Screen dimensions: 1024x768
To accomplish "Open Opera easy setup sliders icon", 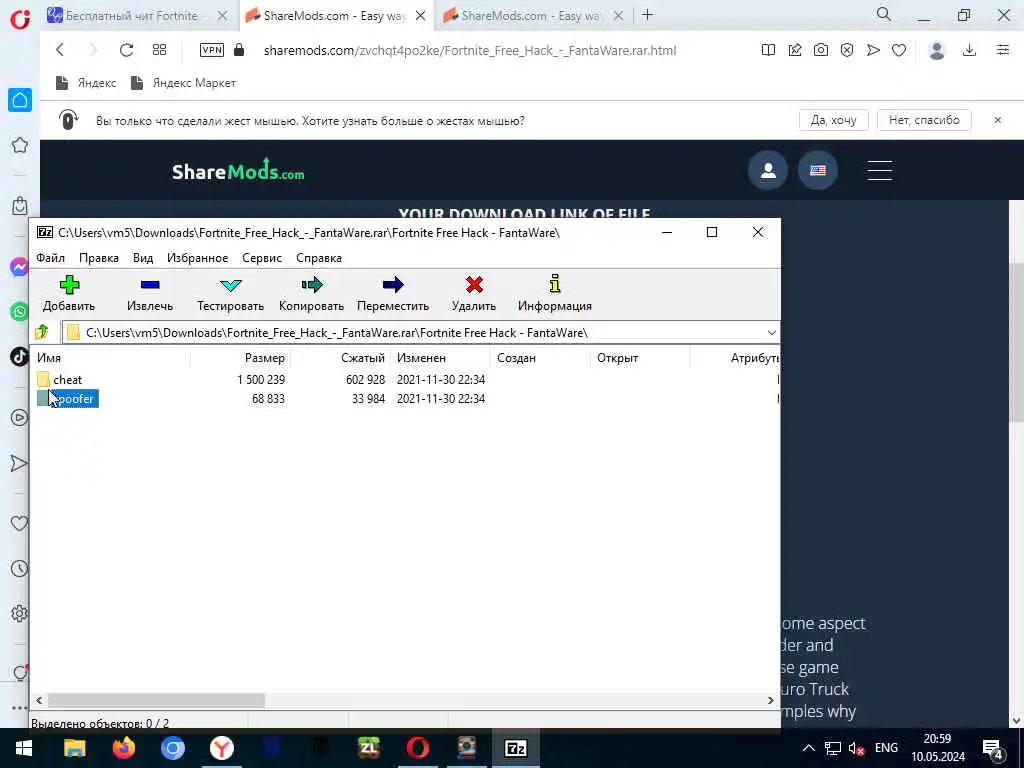I will coord(1003,50).
